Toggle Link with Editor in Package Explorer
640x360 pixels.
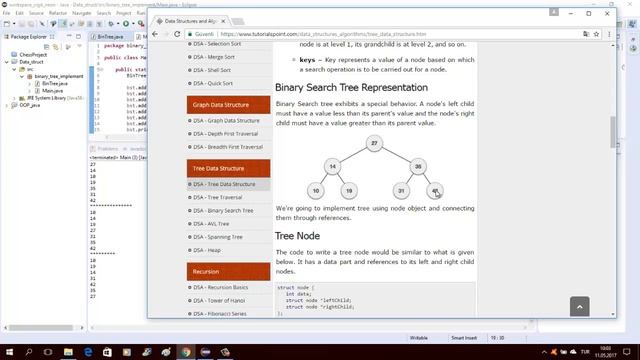(56, 47)
